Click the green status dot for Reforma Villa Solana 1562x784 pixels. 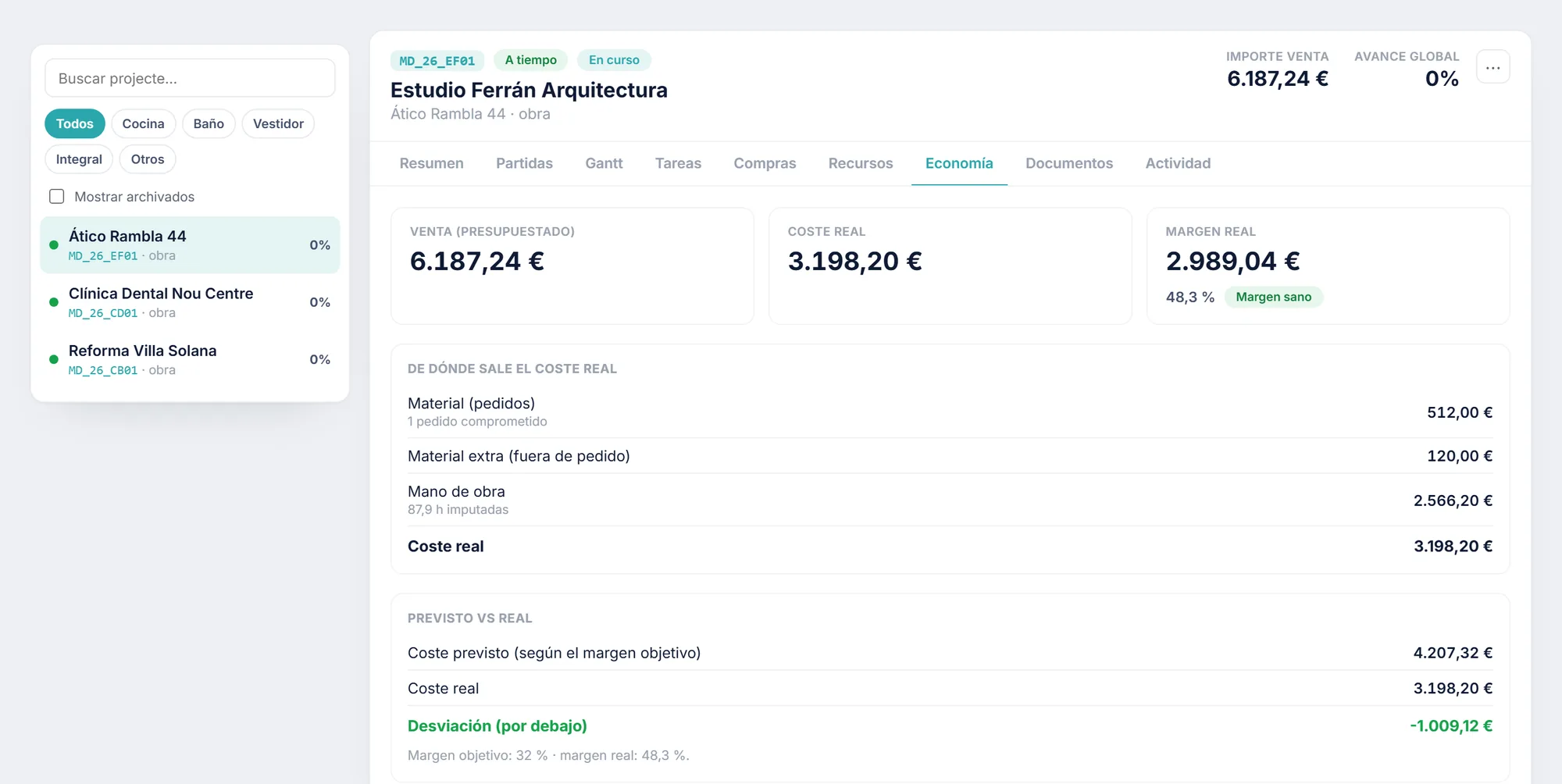54,359
